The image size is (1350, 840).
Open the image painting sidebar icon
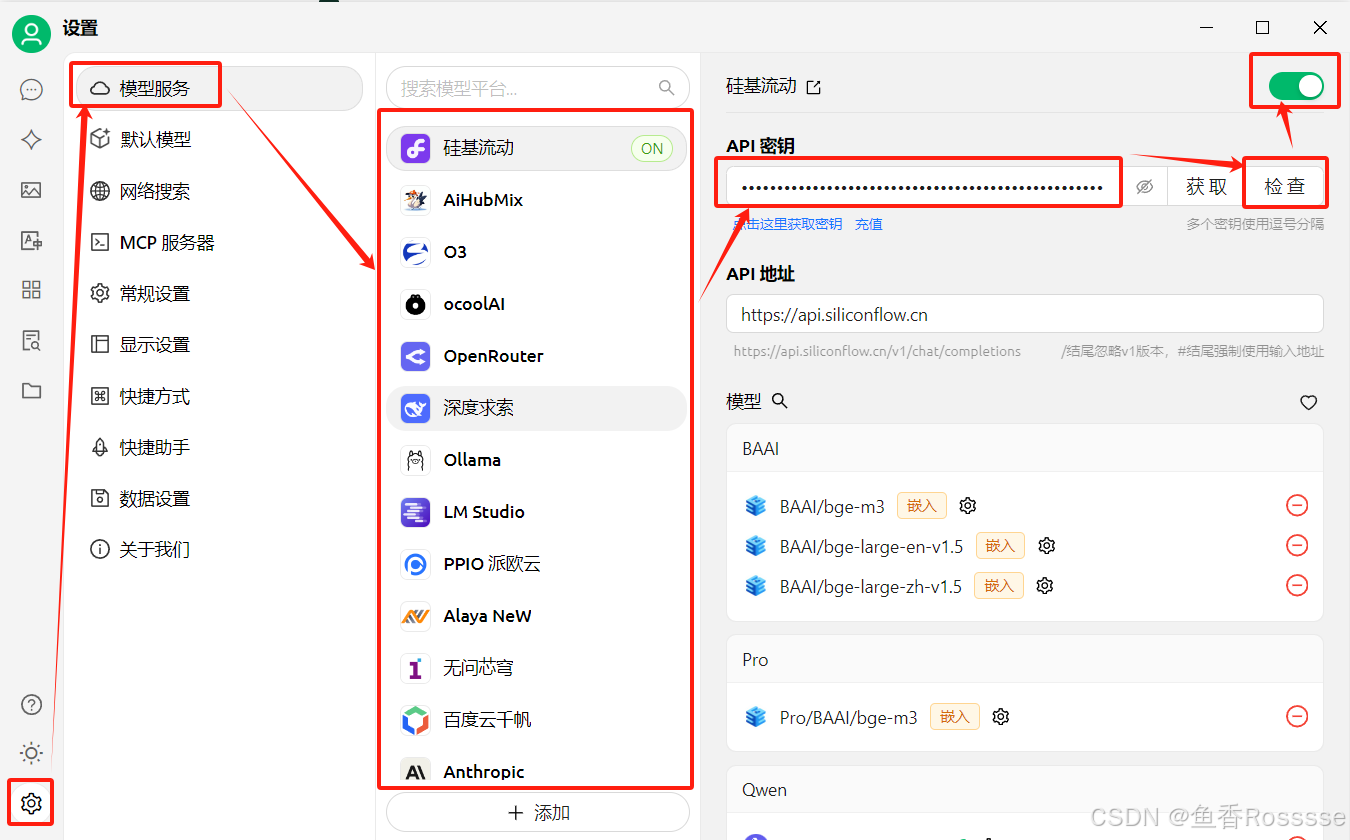pos(31,190)
